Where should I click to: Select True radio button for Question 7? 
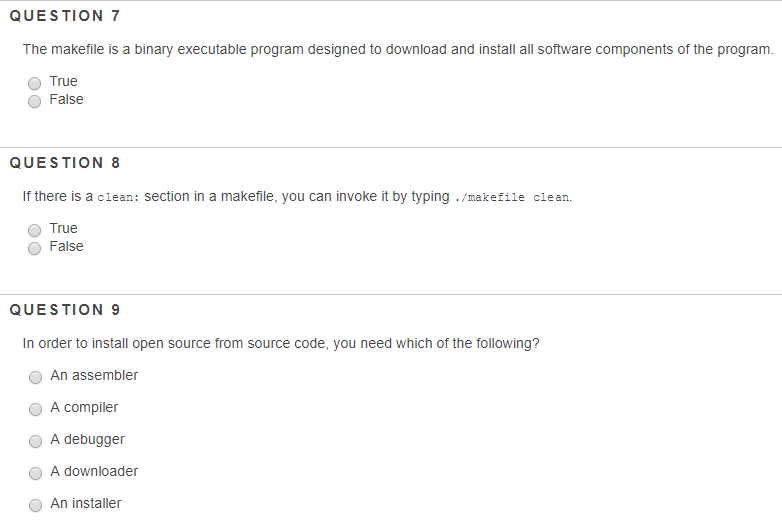34,83
